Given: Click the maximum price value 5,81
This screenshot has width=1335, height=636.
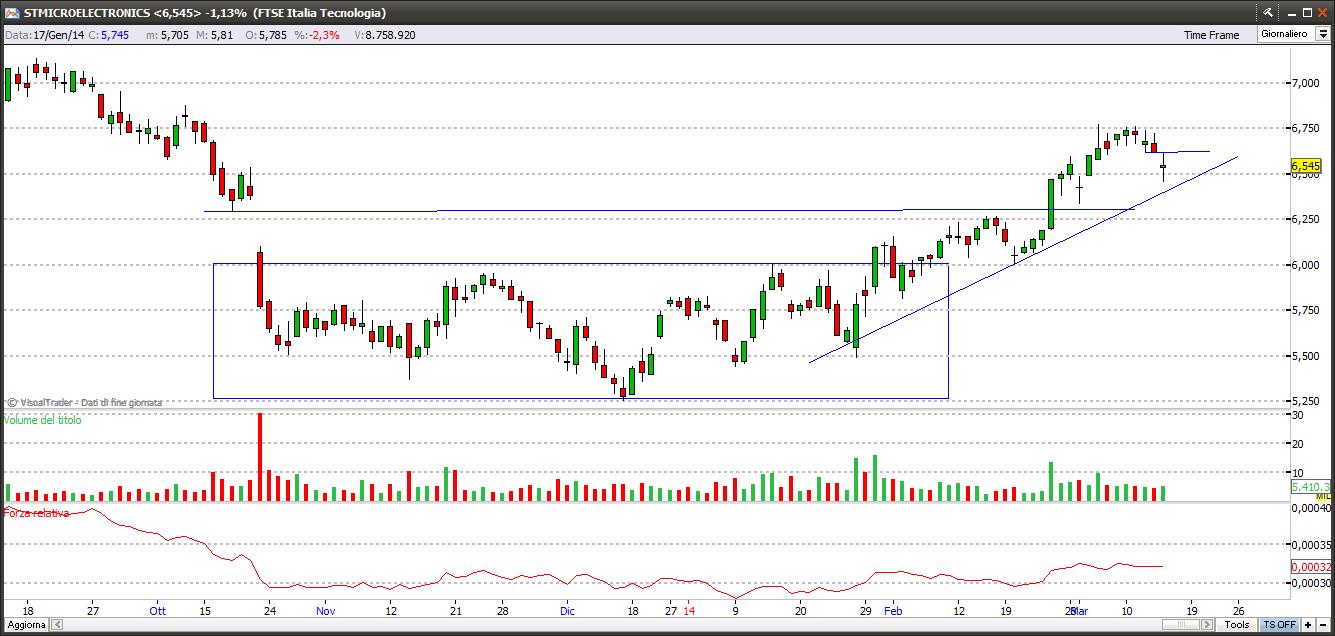Looking at the screenshot, I should pos(221,34).
